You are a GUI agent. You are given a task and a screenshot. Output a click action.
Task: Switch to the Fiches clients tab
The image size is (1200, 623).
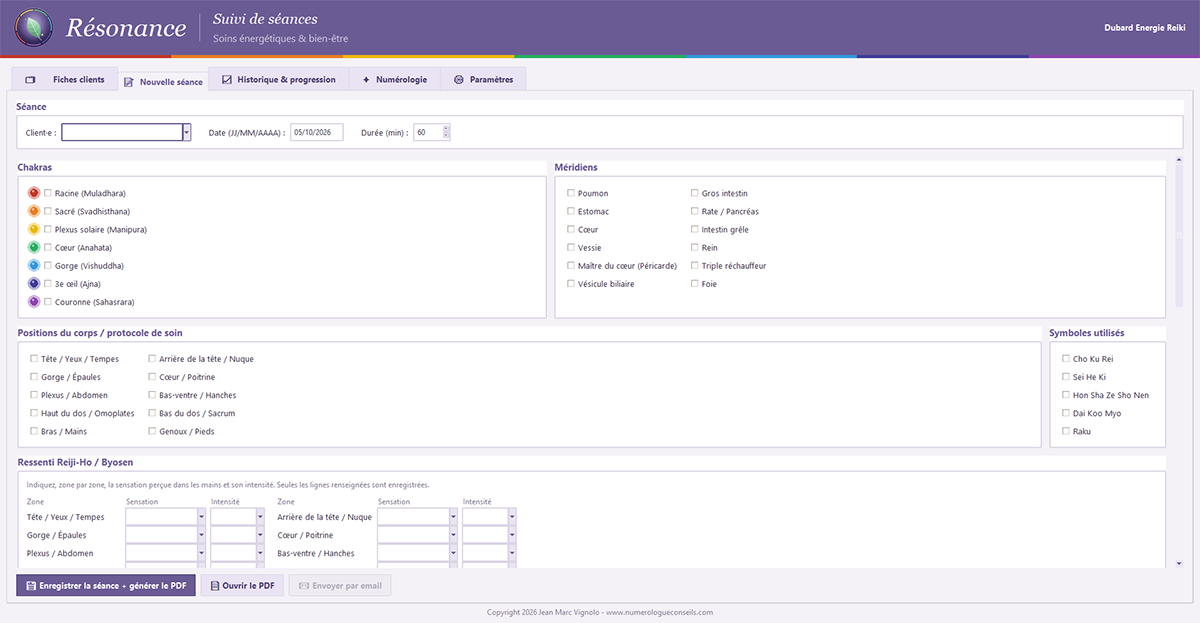pos(65,80)
